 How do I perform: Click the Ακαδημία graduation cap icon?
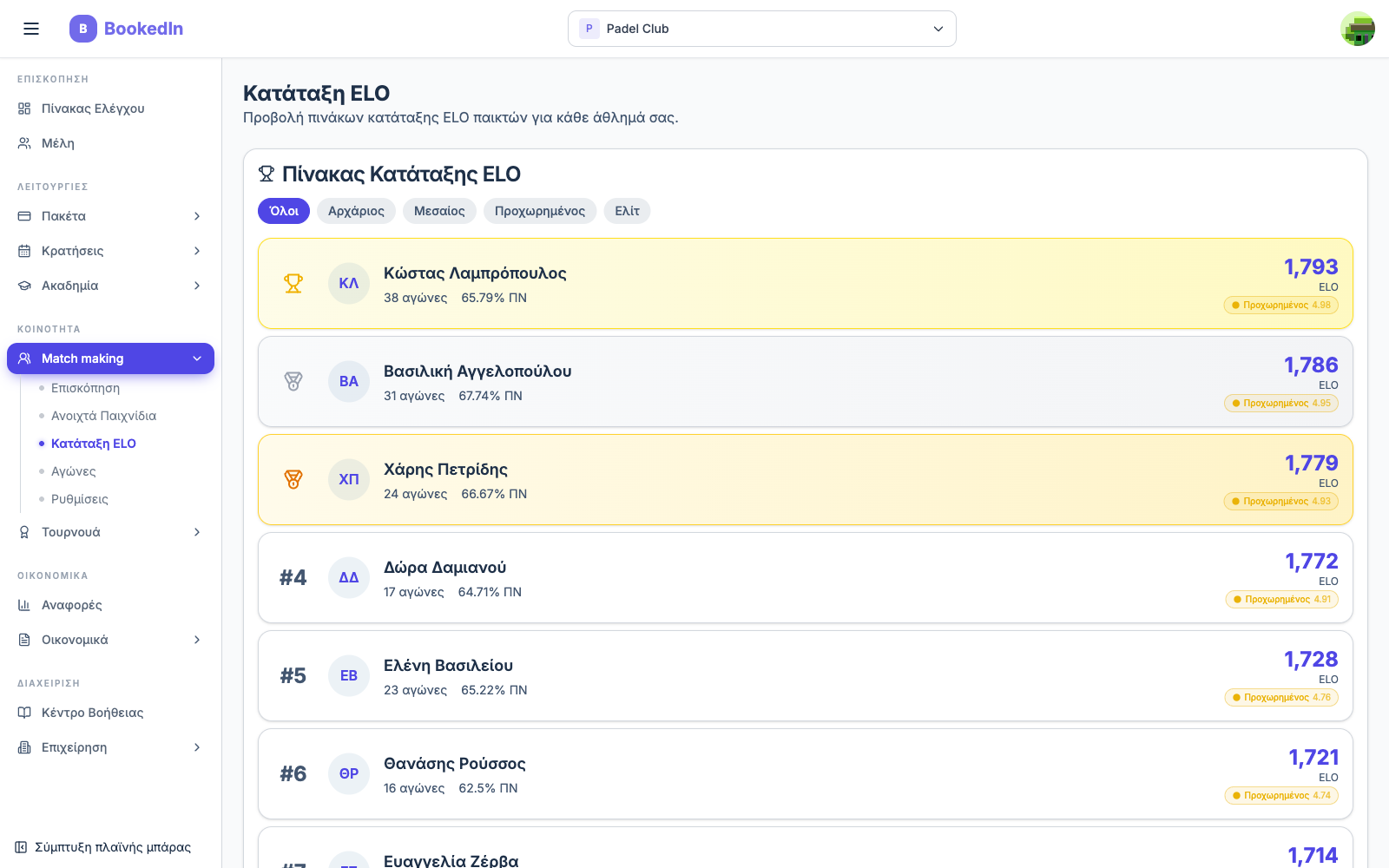click(24, 286)
